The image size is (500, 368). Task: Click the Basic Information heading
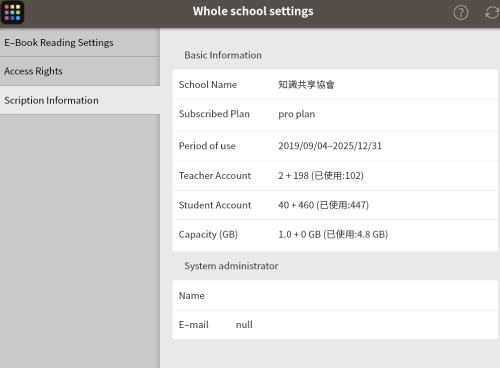point(223,55)
